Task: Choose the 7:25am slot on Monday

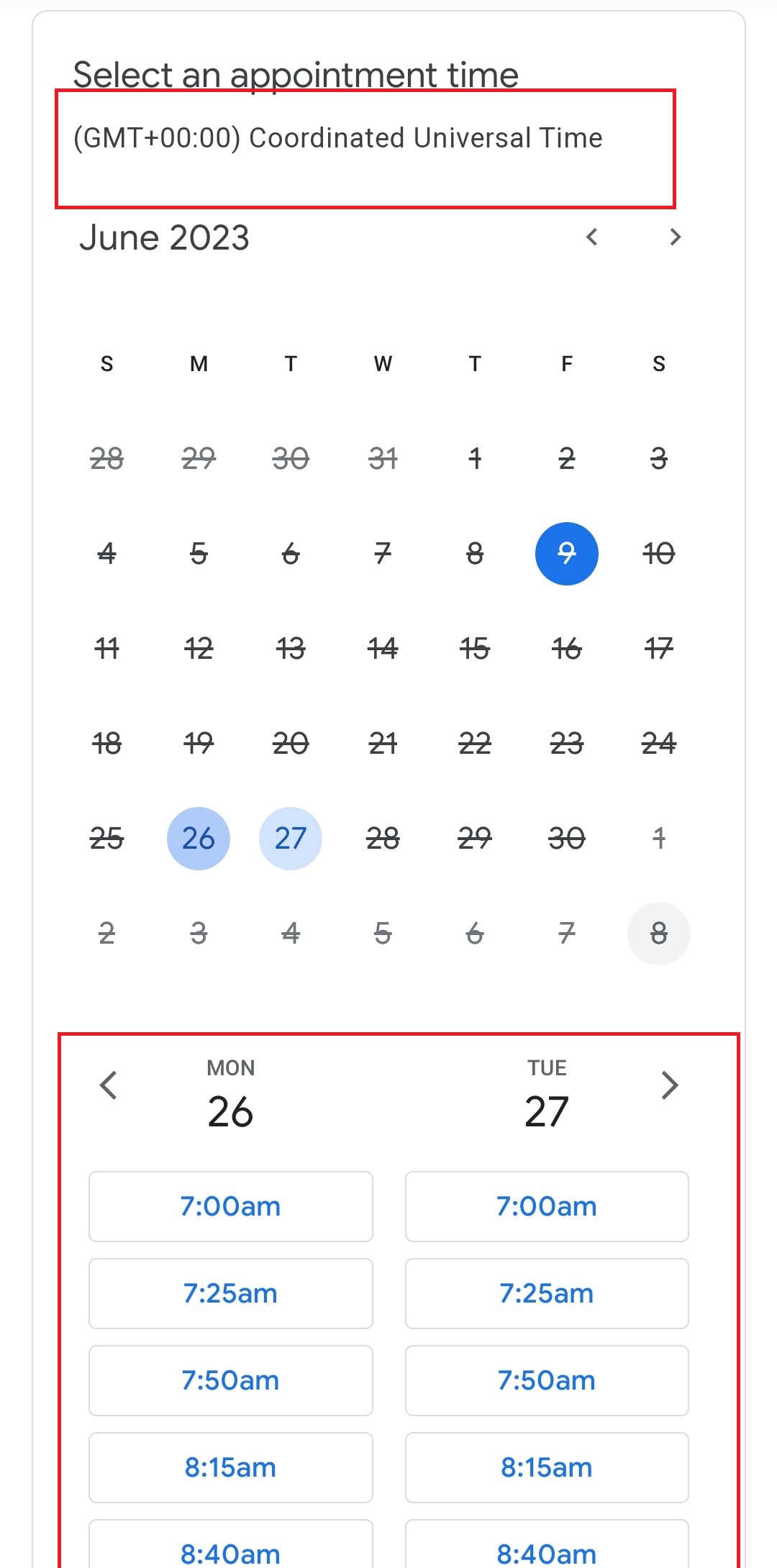Action: (231, 1293)
